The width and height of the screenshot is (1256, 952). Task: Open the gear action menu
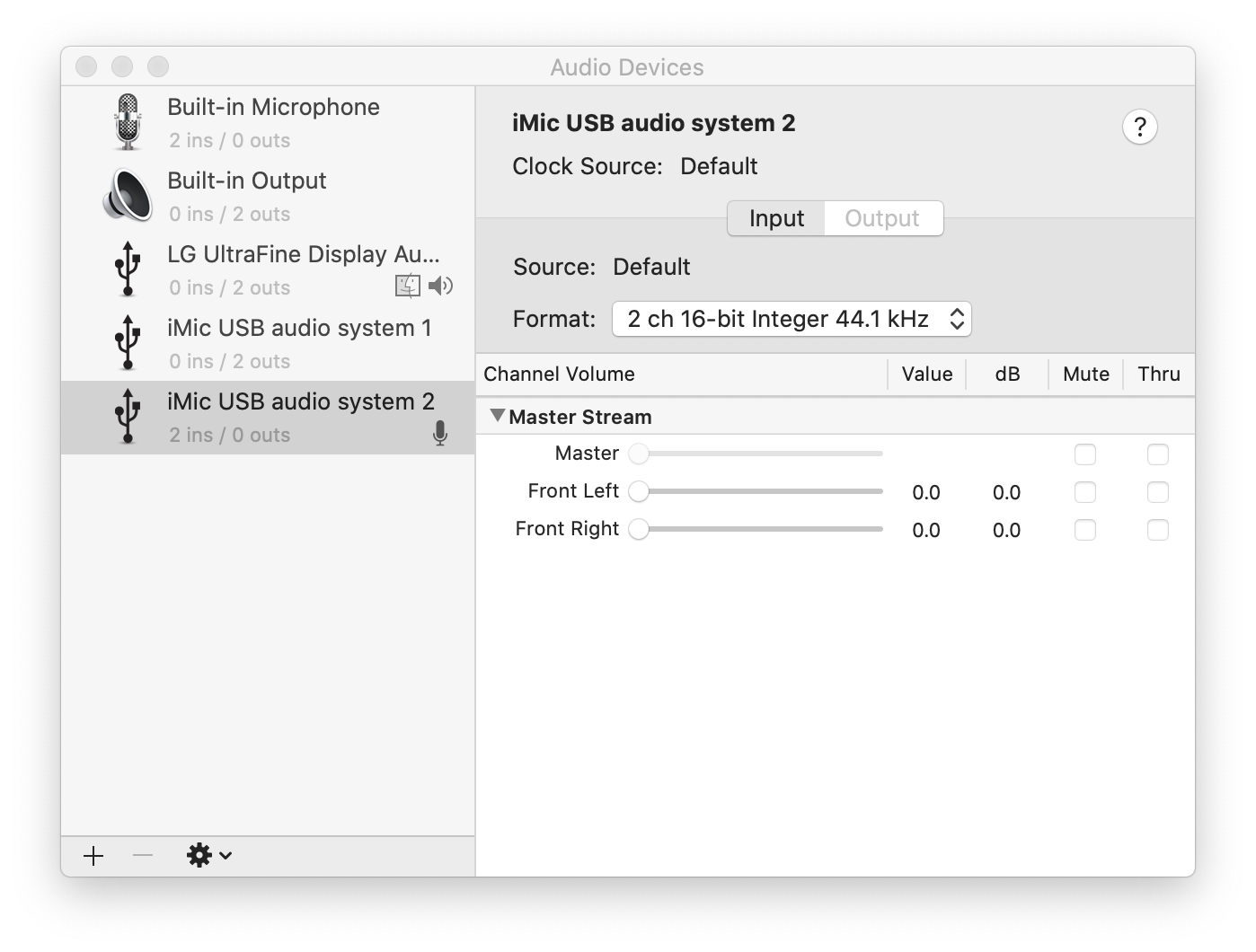209,856
